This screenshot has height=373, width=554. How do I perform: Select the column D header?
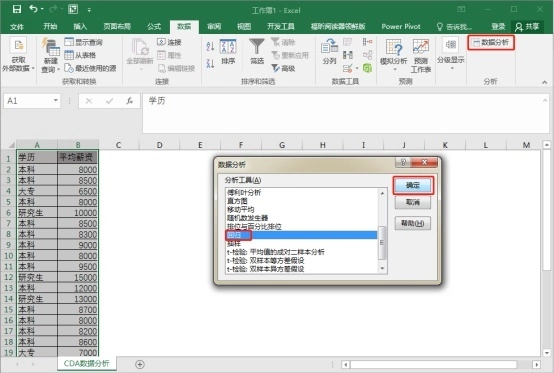[160, 145]
